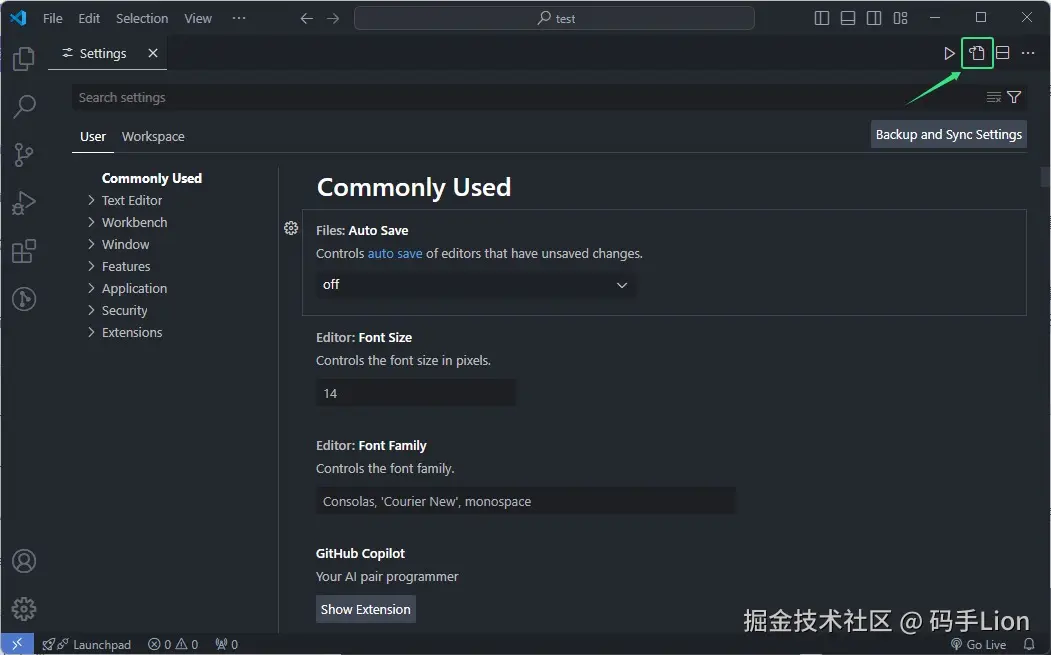Show more menus via title bar ellipsis
The width and height of the screenshot is (1051, 655).
click(x=239, y=19)
